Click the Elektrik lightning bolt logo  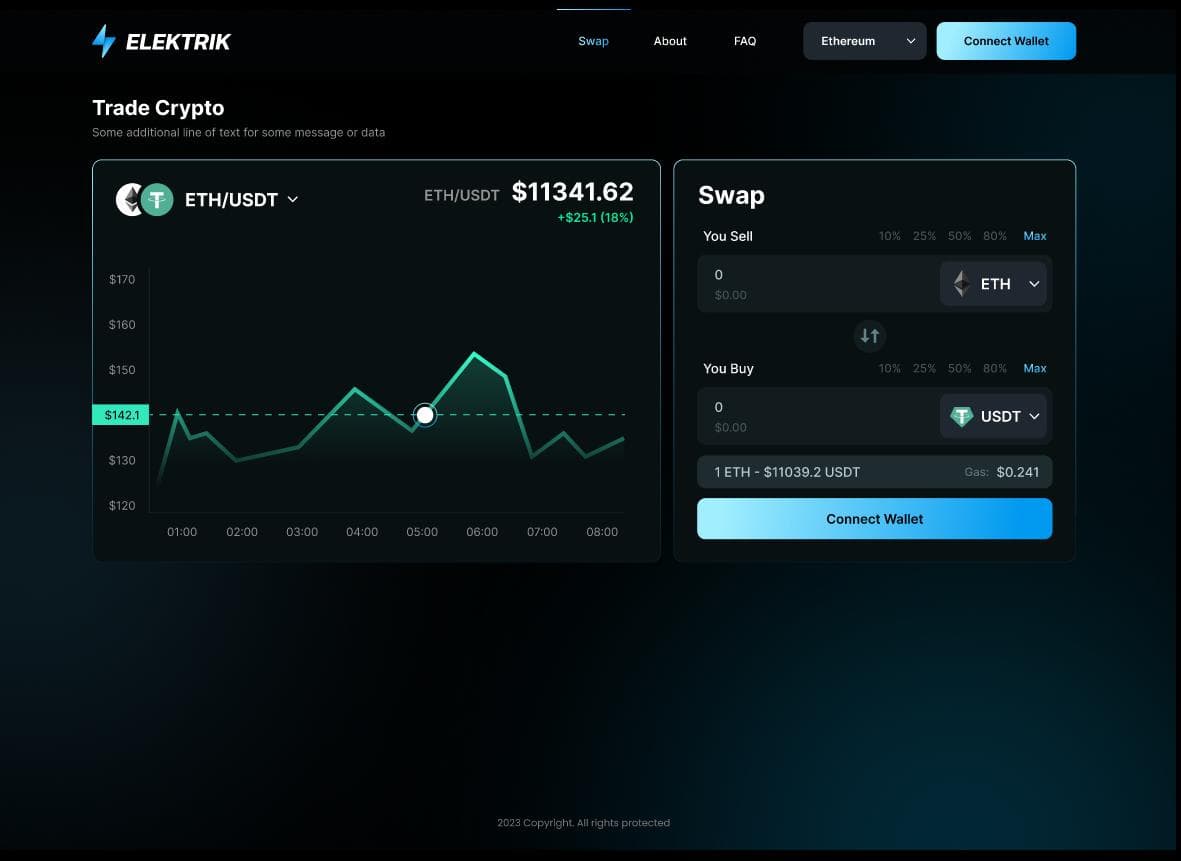coord(104,41)
